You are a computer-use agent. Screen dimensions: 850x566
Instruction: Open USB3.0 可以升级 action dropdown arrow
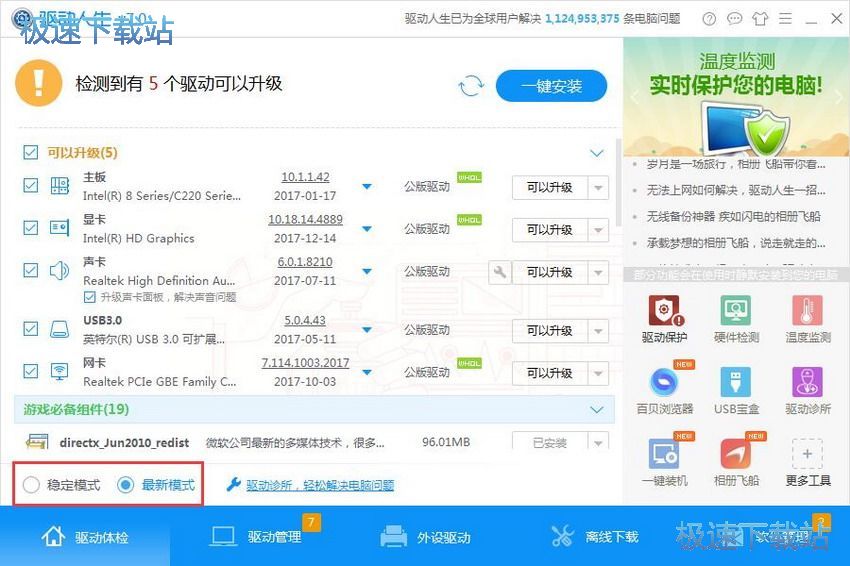tap(598, 331)
